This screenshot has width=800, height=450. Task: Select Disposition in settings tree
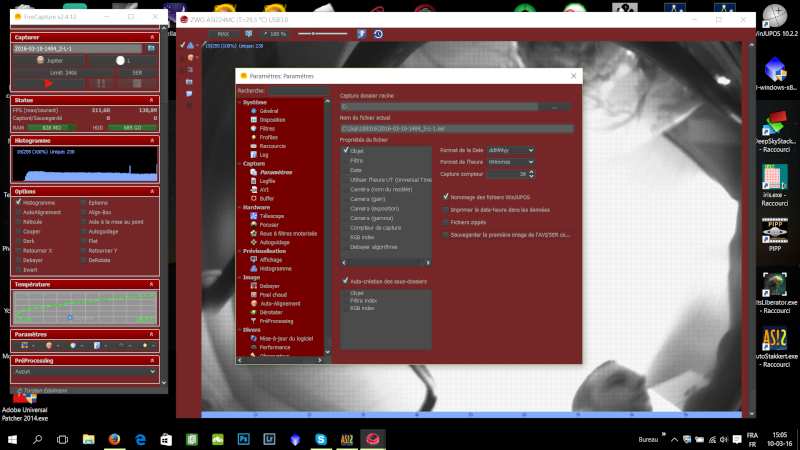(x=272, y=120)
